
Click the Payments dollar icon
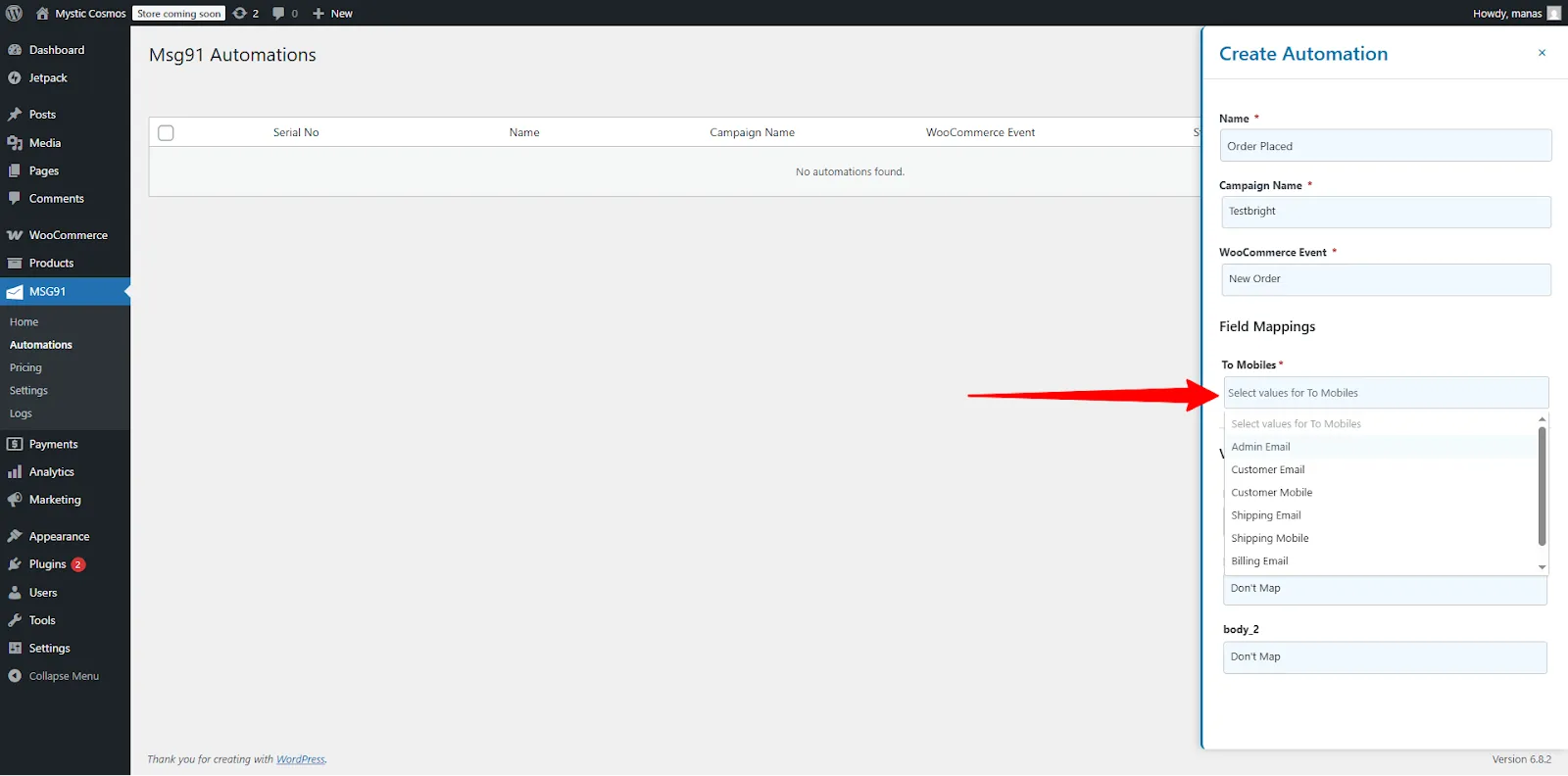click(x=15, y=444)
